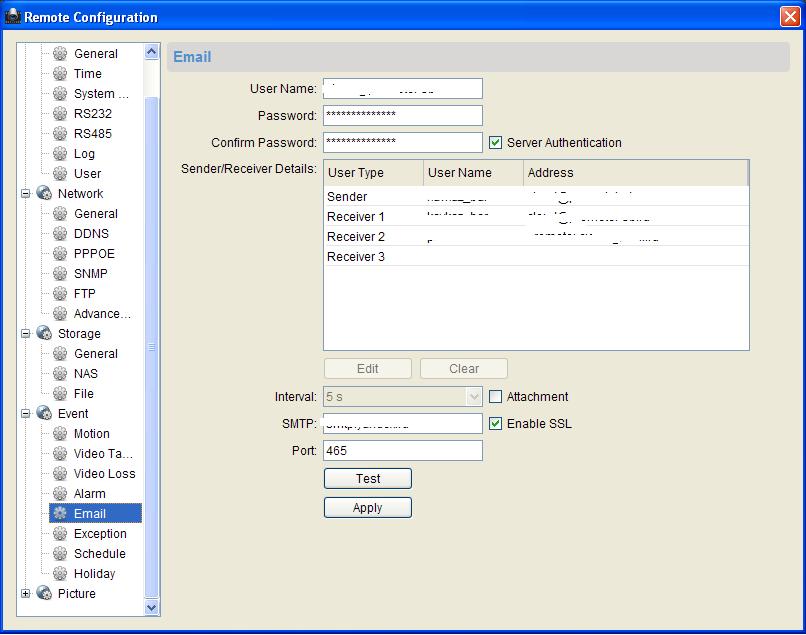Apply the email settings
Image resolution: width=806 pixels, height=635 pixels.
tap(368, 508)
